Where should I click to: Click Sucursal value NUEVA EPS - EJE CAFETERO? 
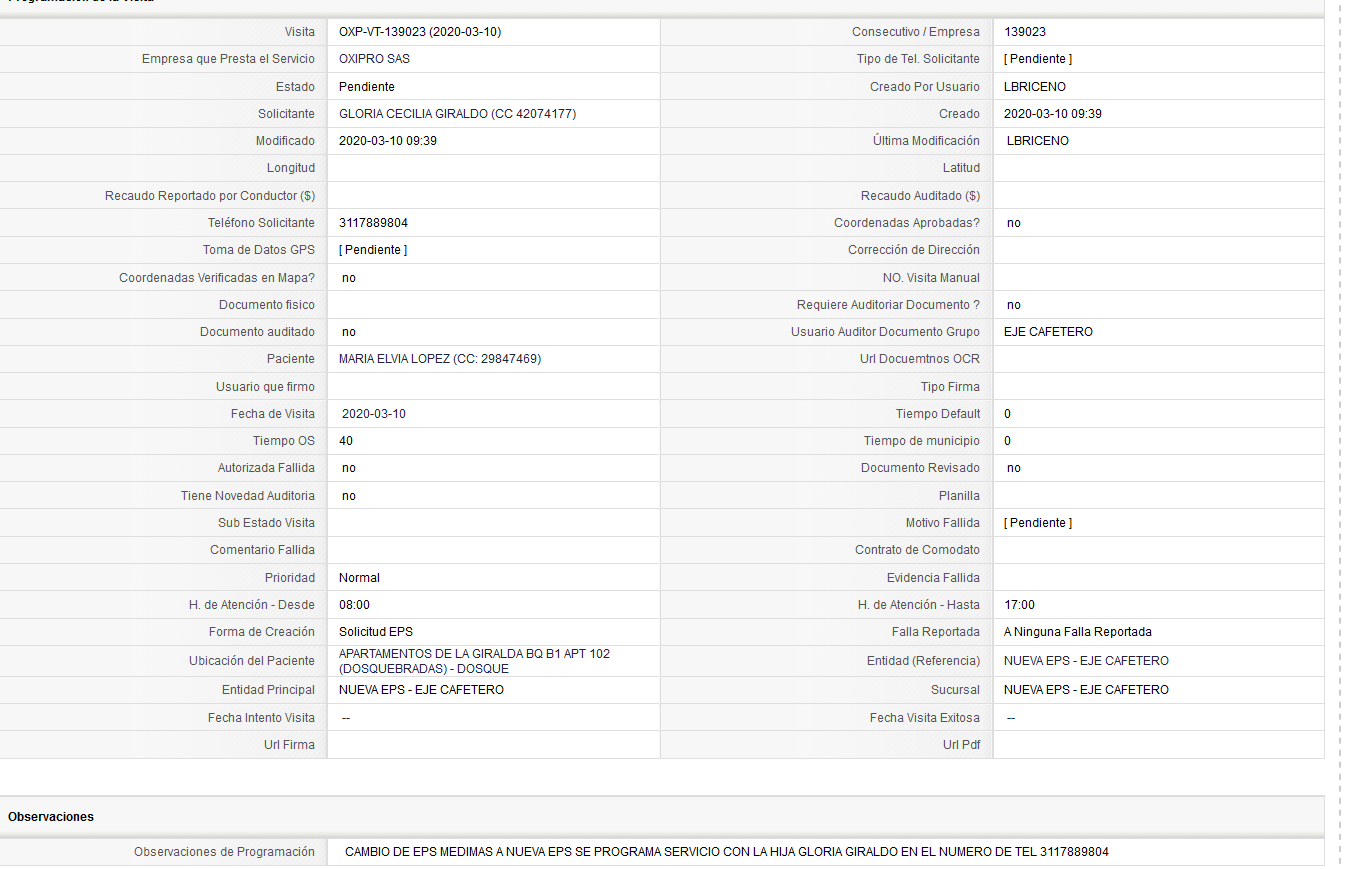(x=1086, y=690)
